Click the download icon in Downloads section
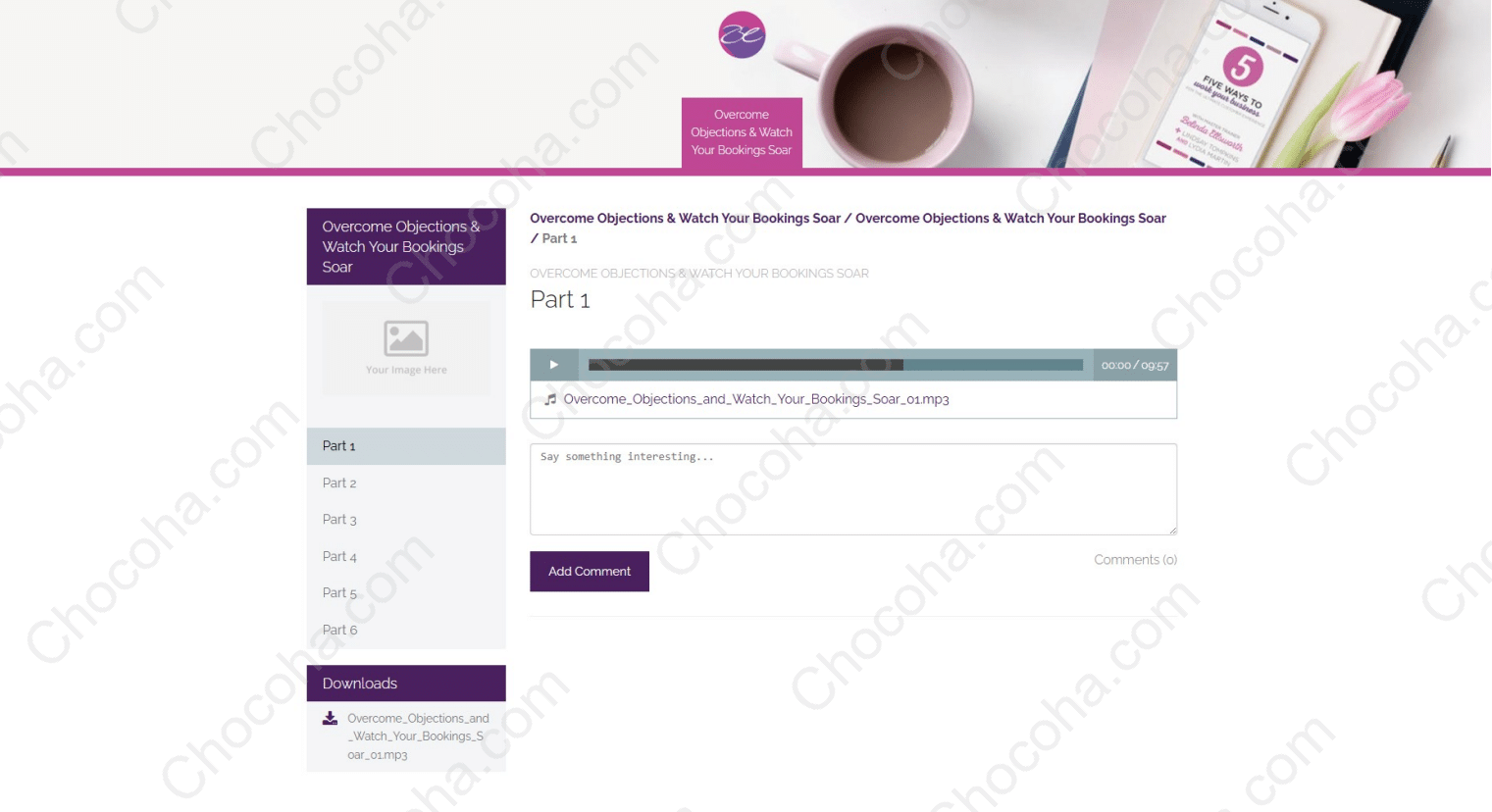Viewport: 1492px width, 812px height. tap(331, 719)
